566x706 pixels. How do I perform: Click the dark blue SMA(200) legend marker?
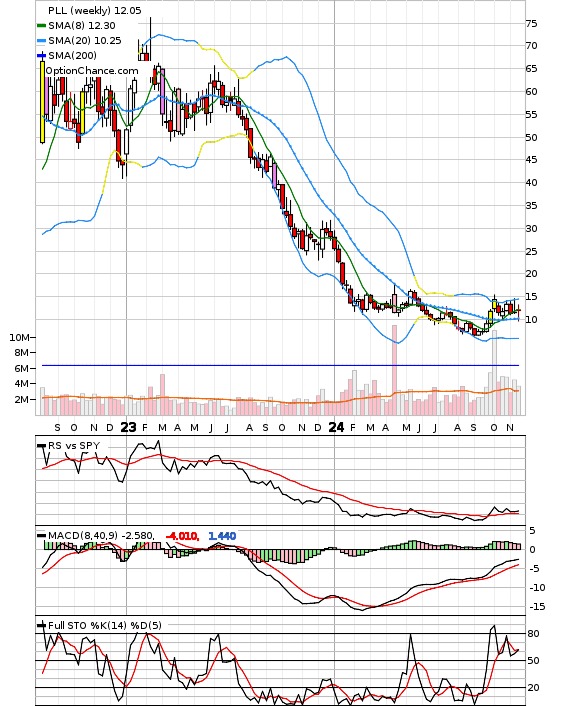(x=41, y=55)
